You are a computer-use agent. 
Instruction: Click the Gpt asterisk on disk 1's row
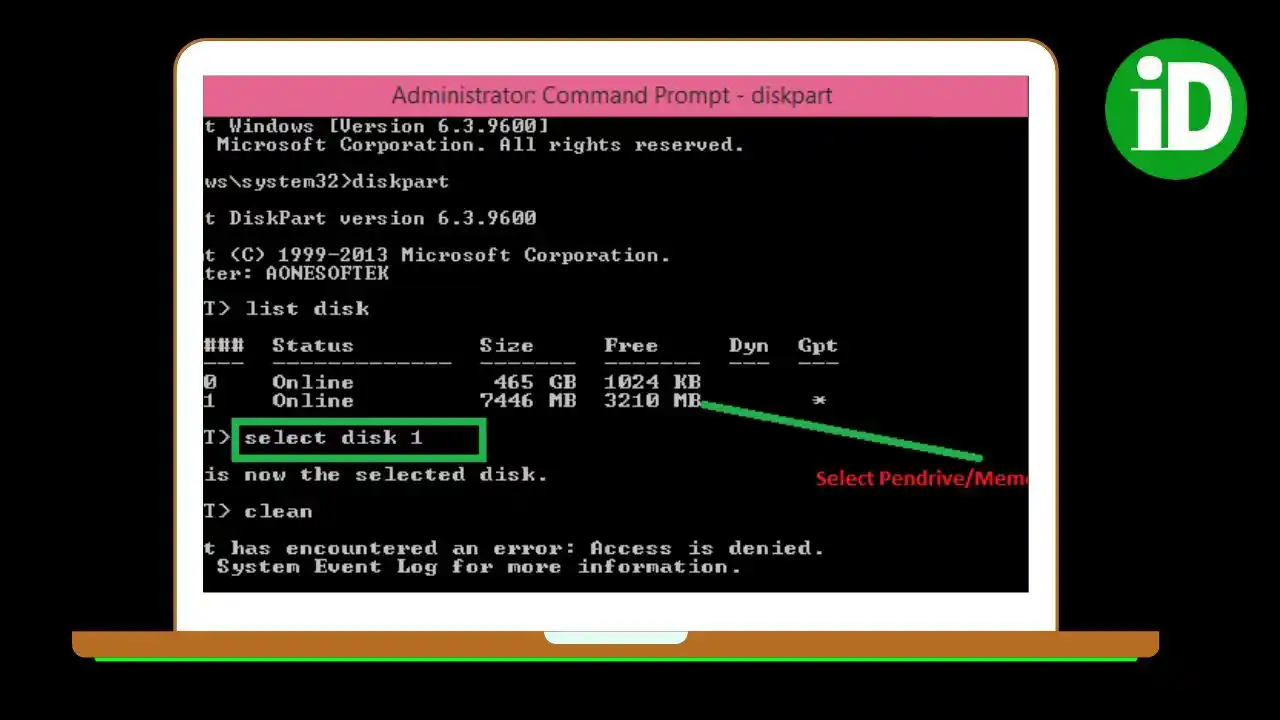[819, 401]
